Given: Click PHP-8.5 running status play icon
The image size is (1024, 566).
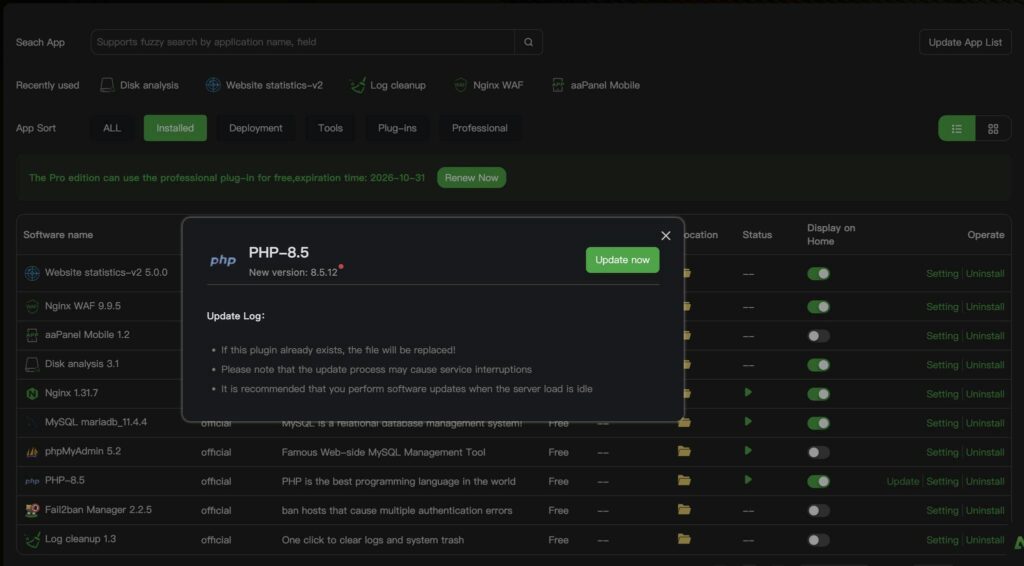Looking at the screenshot, I should 748,480.
